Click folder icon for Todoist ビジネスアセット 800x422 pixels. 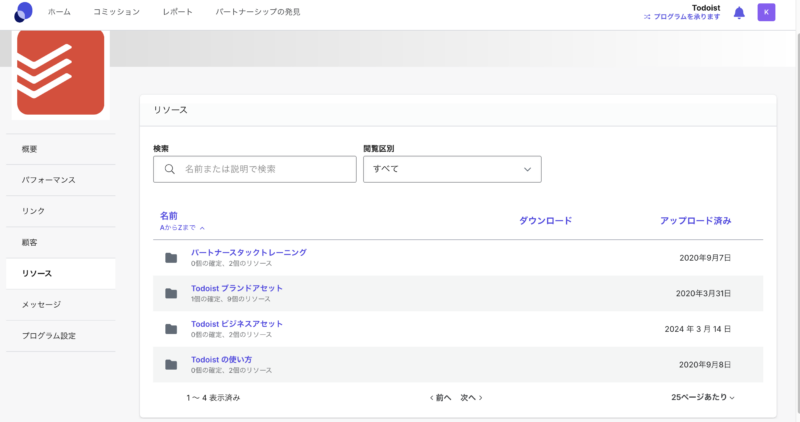(x=171, y=329)
